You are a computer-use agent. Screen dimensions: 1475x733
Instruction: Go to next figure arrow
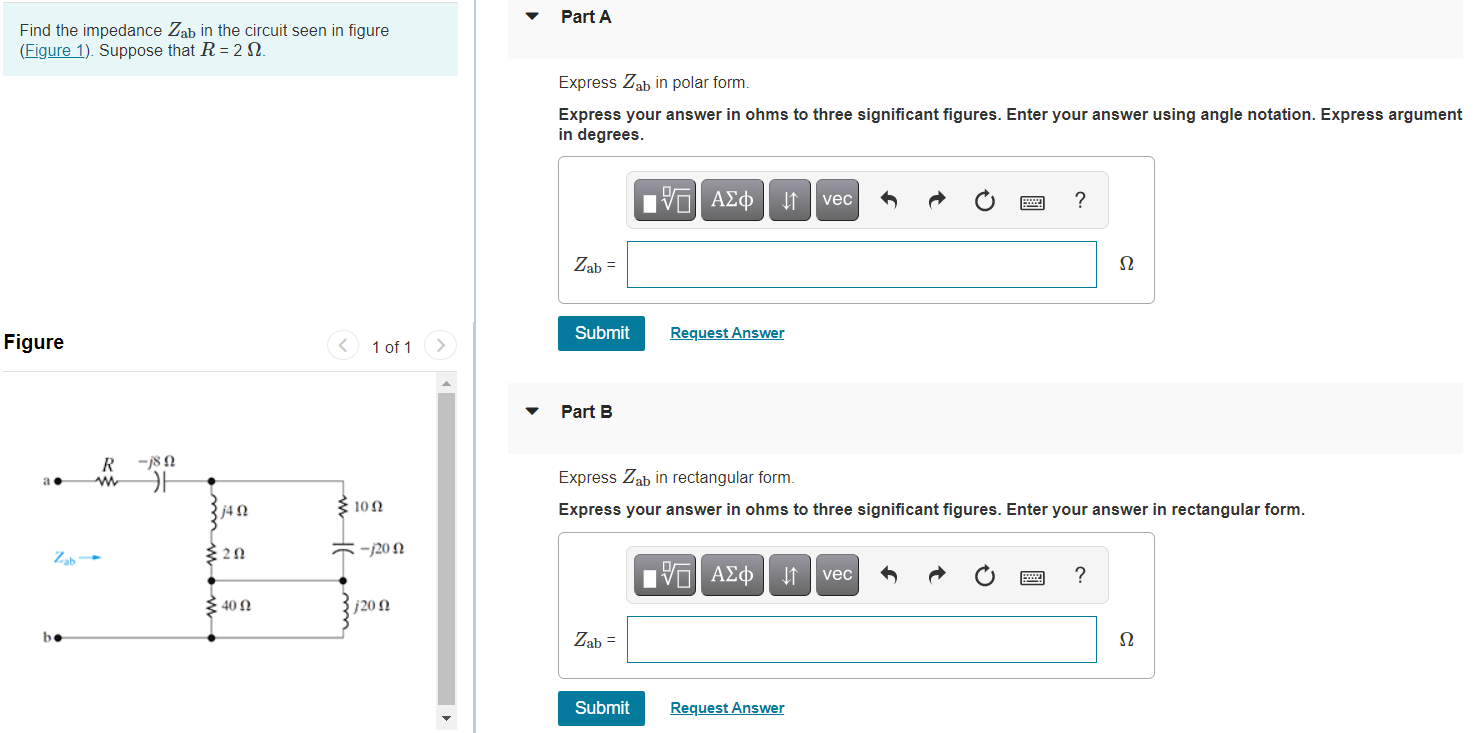[x=440, y=346]
